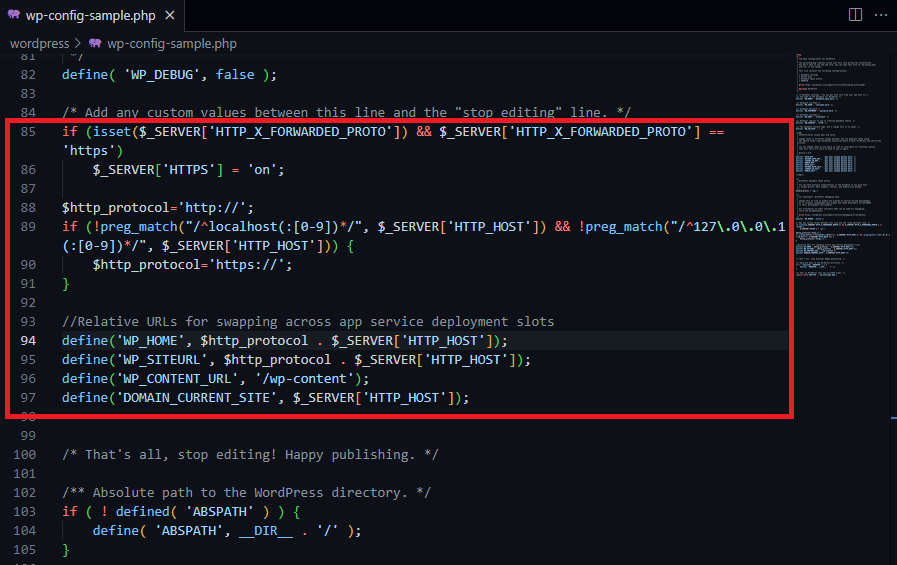Viewport: 897px width, 565px height.
Task: Click first preg_match call on line 89
Action: (x=139, y=227)
